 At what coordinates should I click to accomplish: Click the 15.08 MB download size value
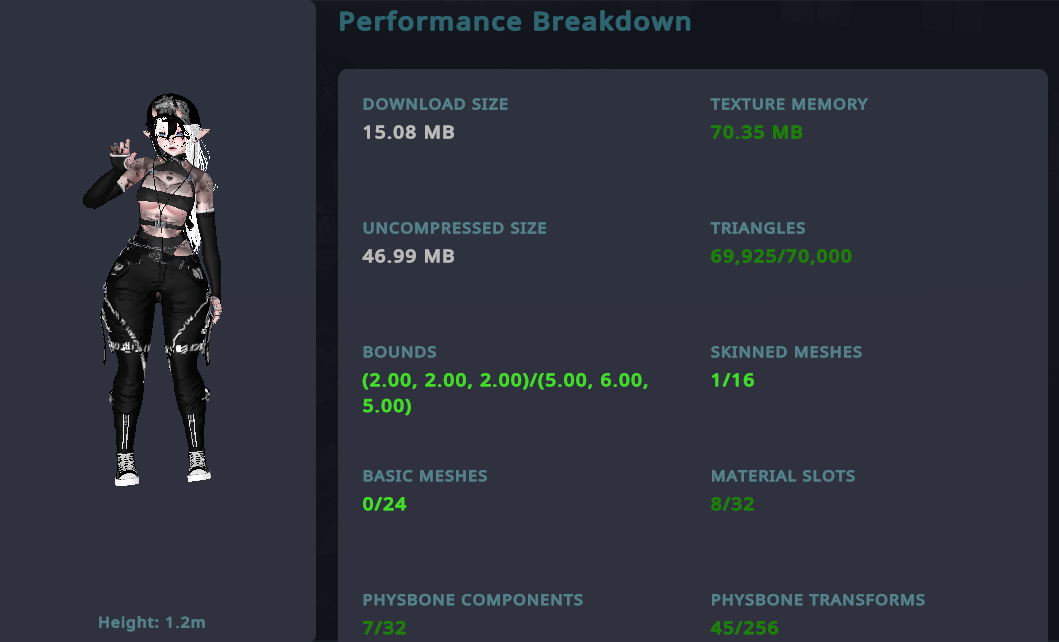(408, 132)
